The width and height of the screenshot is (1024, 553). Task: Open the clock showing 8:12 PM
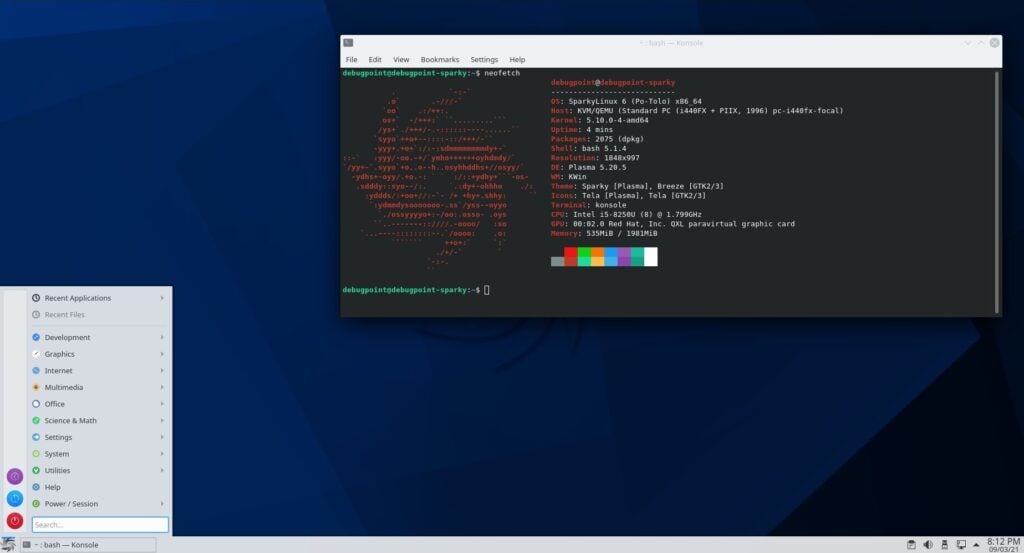click(1003, 545)
